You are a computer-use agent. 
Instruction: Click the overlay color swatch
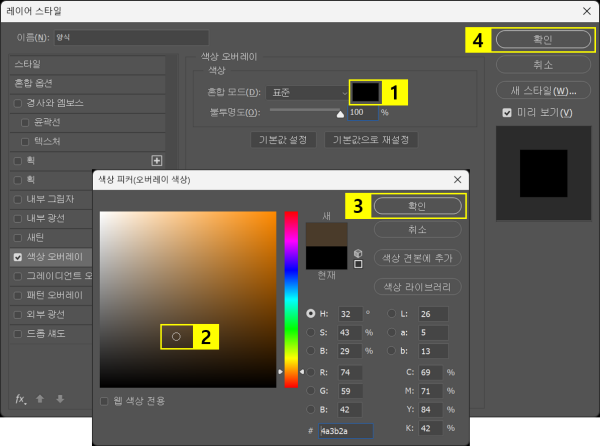point(365,92)
